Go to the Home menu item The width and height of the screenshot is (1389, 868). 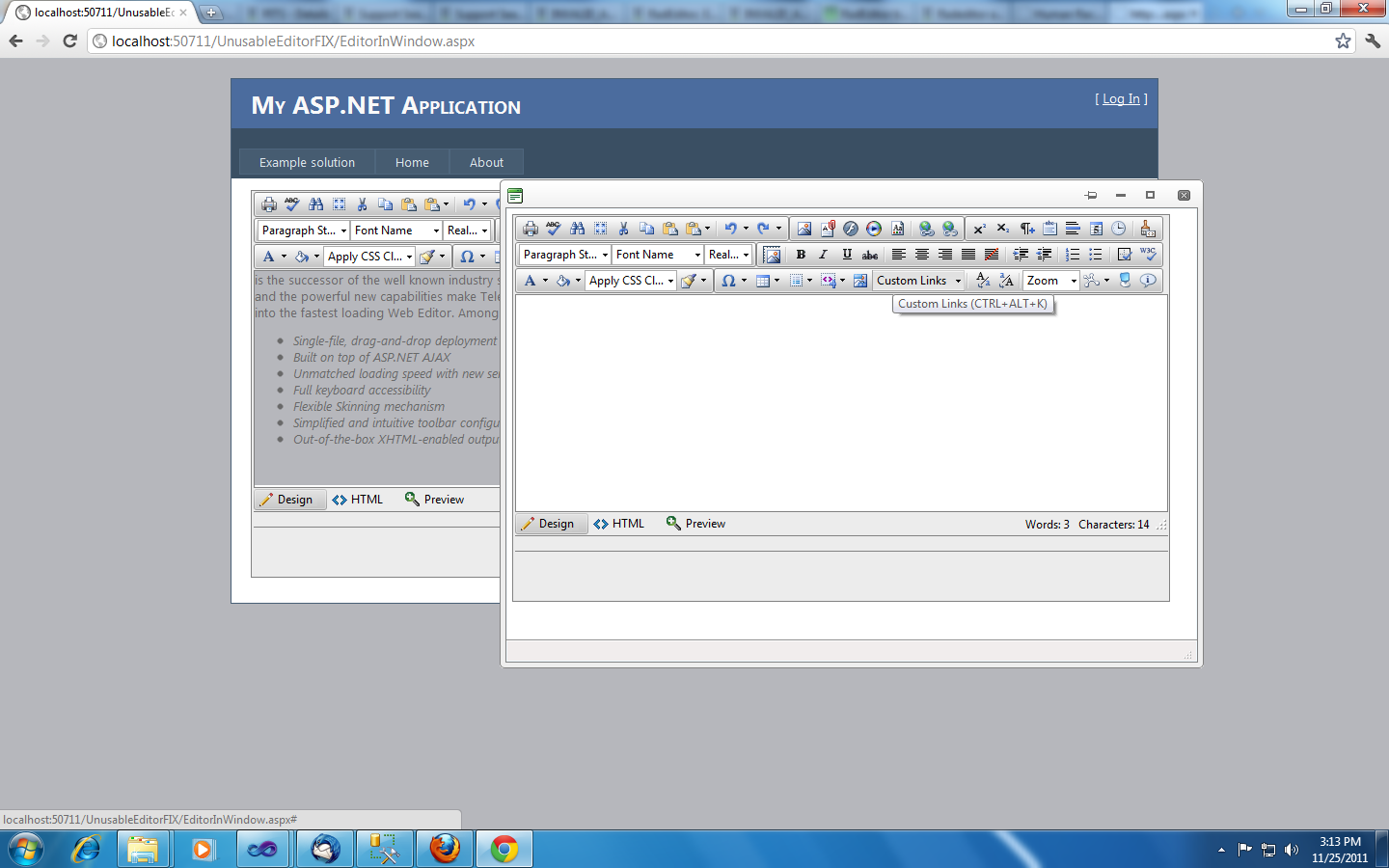point(412,162)
